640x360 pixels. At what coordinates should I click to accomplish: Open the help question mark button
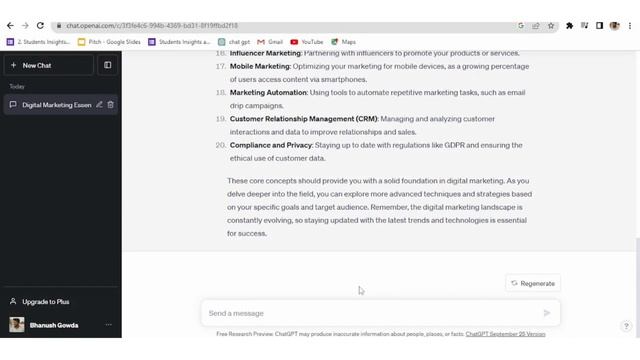coord(626,326)
